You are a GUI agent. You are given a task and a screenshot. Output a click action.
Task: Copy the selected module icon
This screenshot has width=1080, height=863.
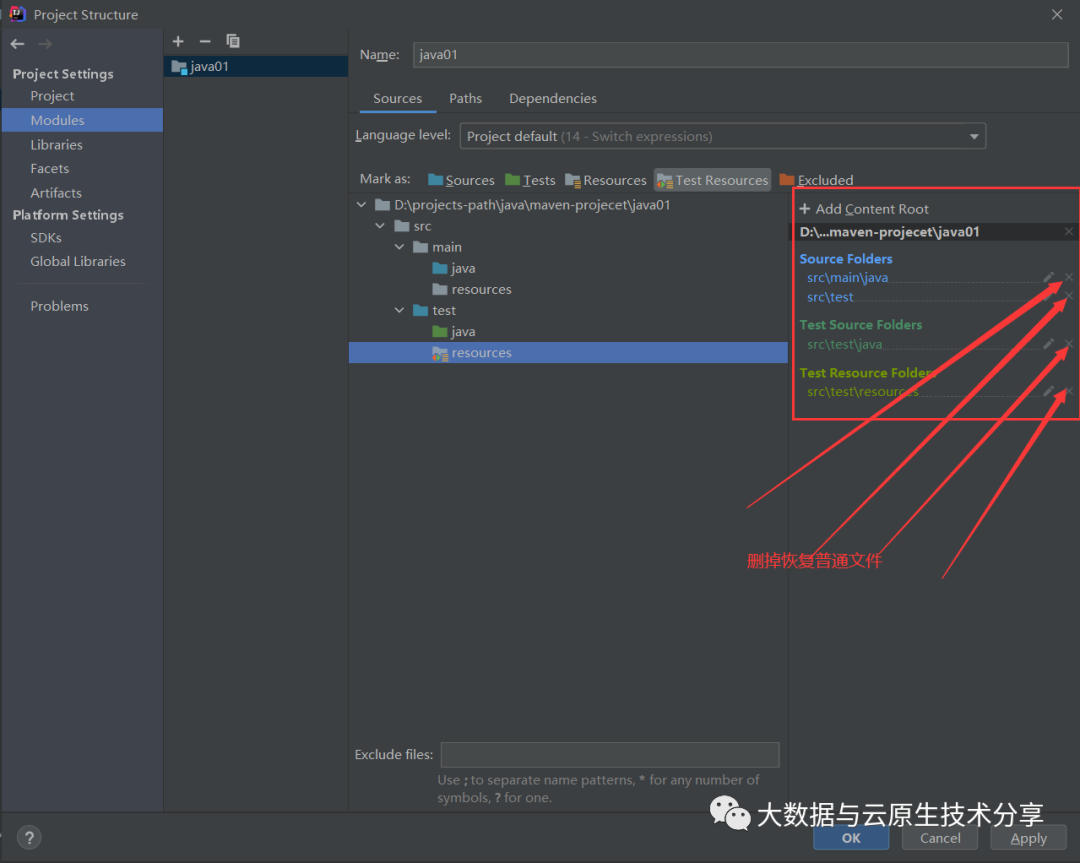click(x=233, y=41)
